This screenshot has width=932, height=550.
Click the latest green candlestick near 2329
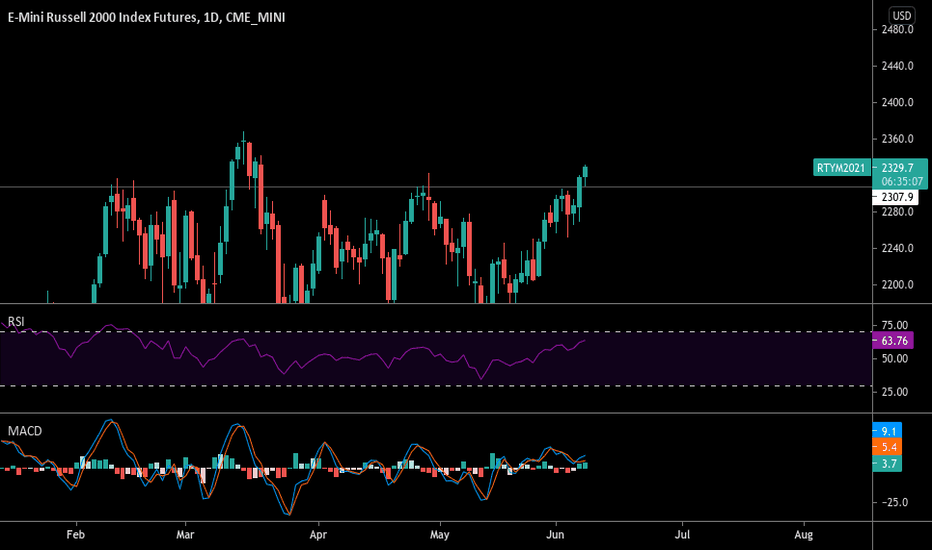[x=585, y=172]
